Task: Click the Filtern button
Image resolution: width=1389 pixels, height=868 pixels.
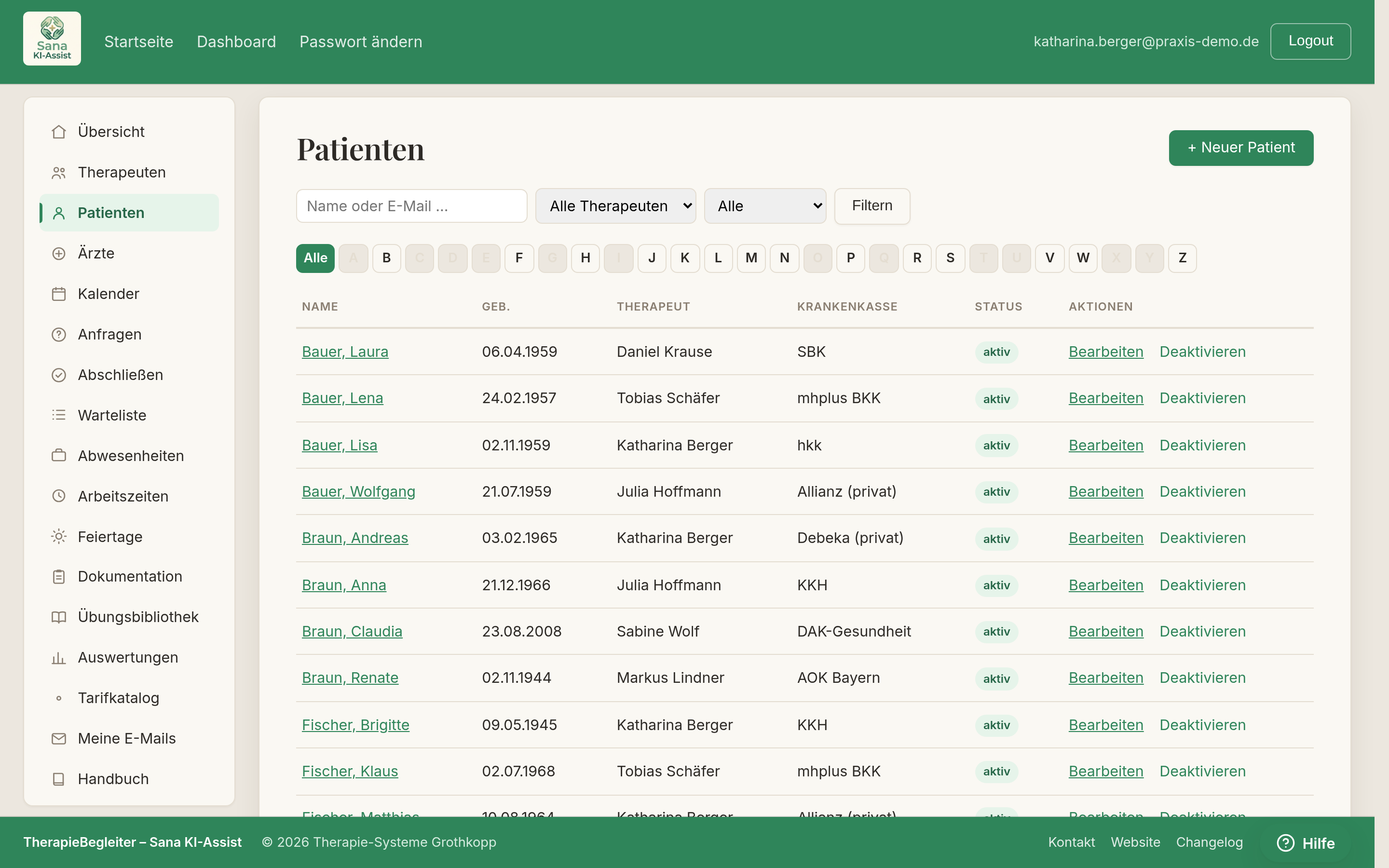Action: (x=872, y=206)
